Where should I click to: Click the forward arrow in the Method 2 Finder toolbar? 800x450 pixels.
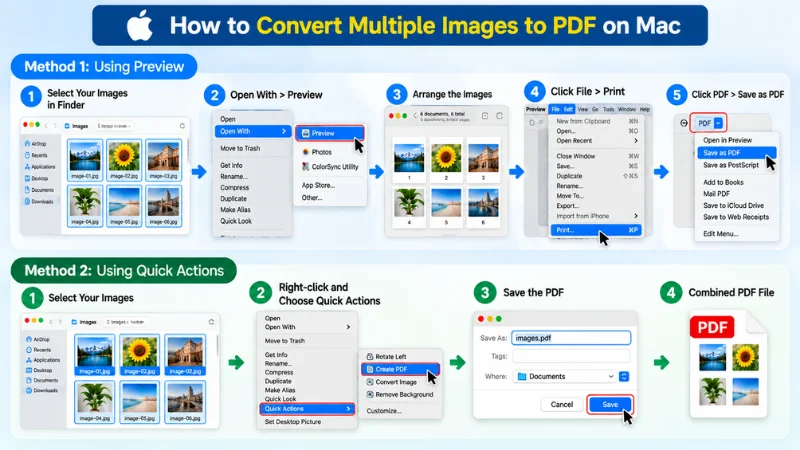coord(60,322)
